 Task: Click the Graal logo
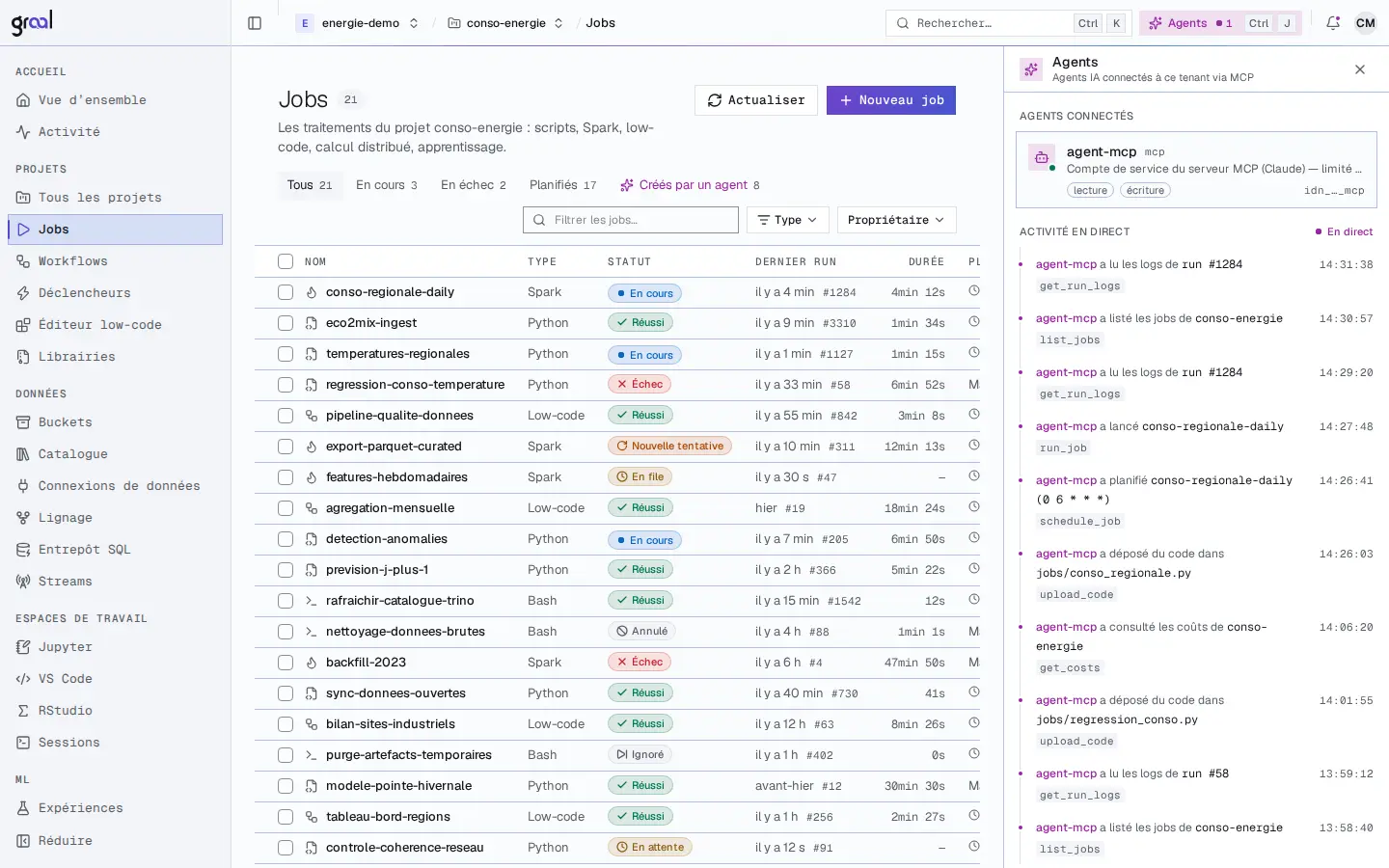[x=32, y=23]
